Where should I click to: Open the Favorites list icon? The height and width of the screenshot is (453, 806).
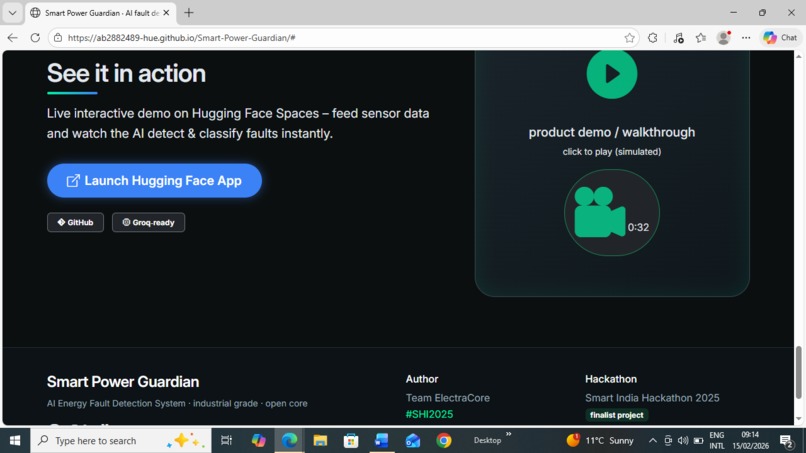[x=701, y=38]
